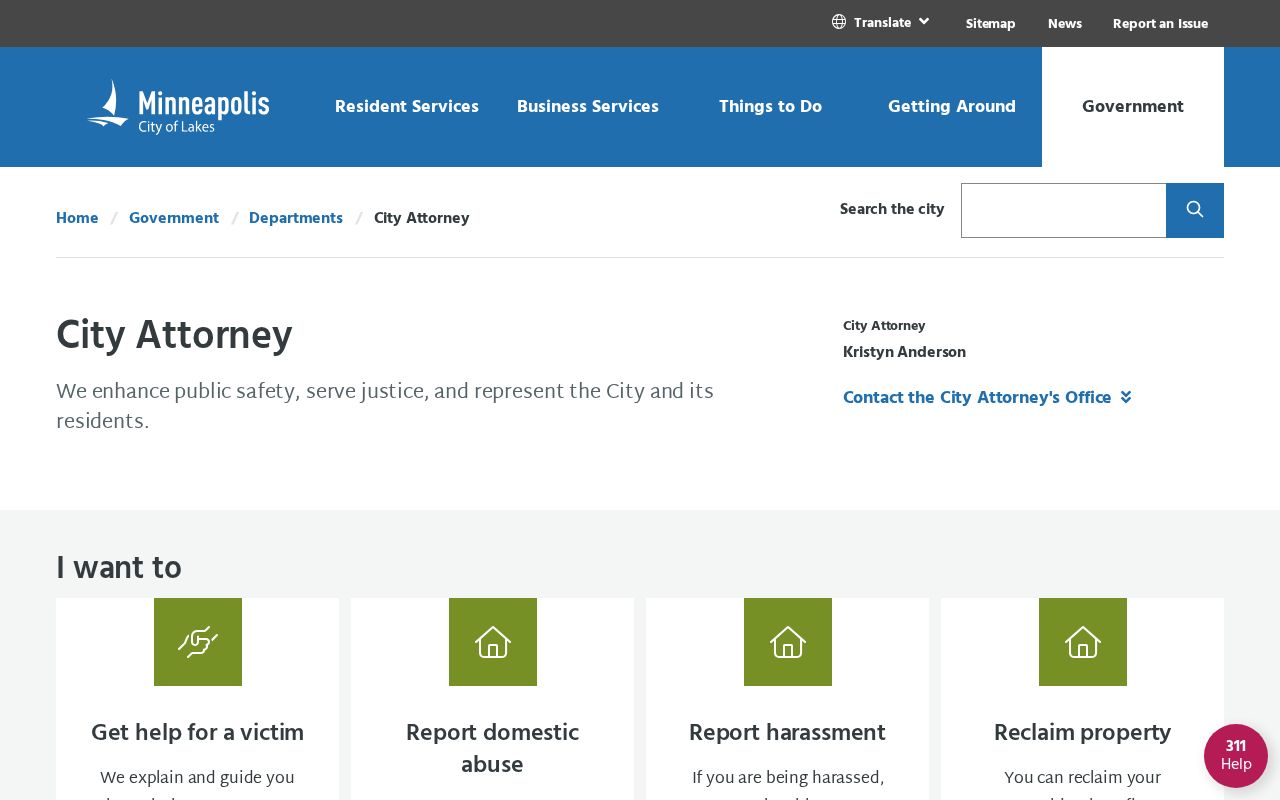
Task: Go to the Sitemap link
Action: point(991,23)
